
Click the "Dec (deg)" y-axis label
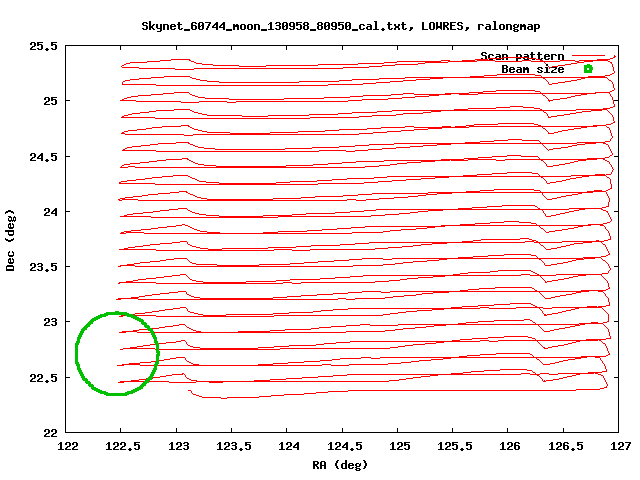pyautogui.click(x=10, y=240)
